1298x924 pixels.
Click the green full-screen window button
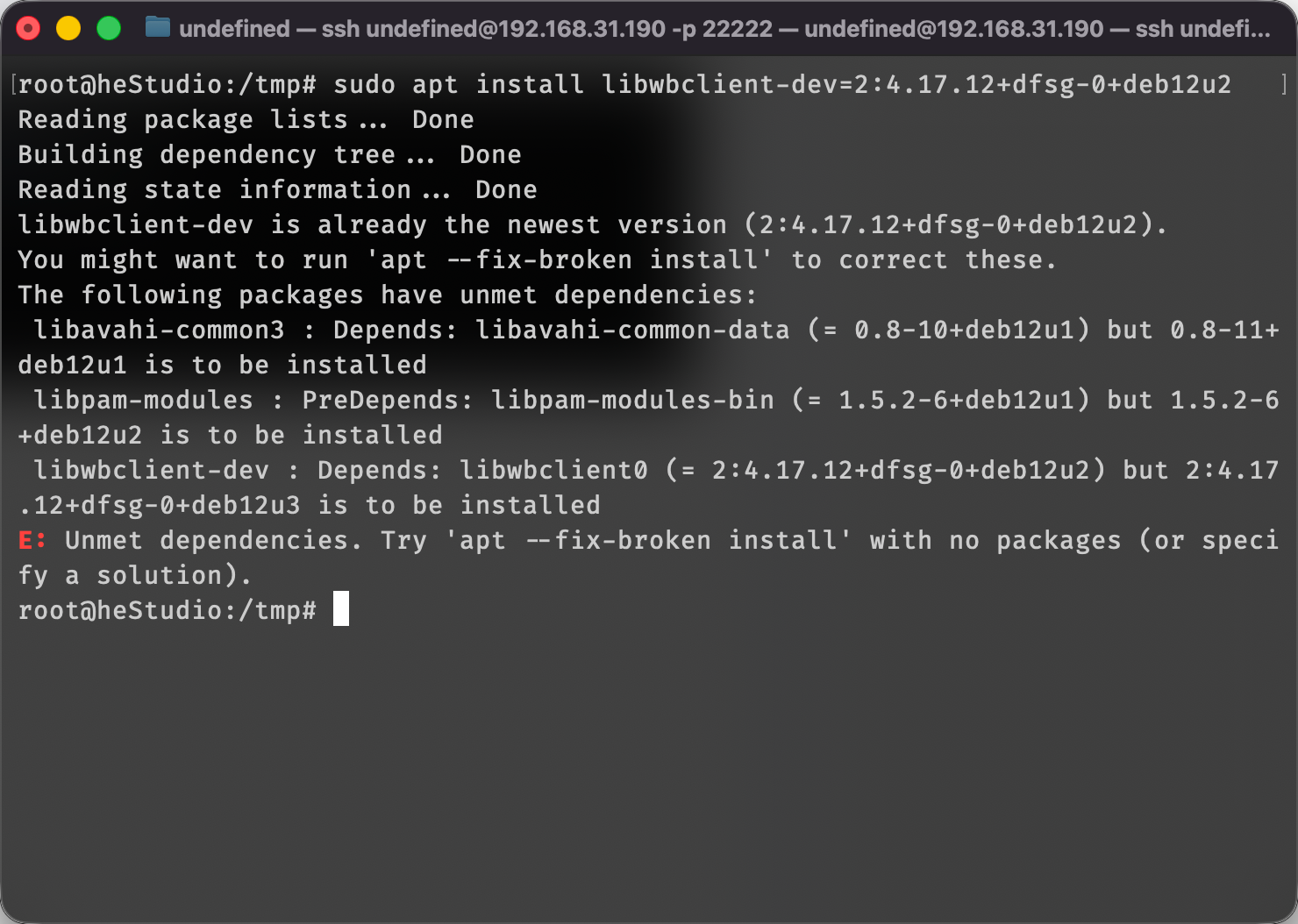[x=109, y=29]
